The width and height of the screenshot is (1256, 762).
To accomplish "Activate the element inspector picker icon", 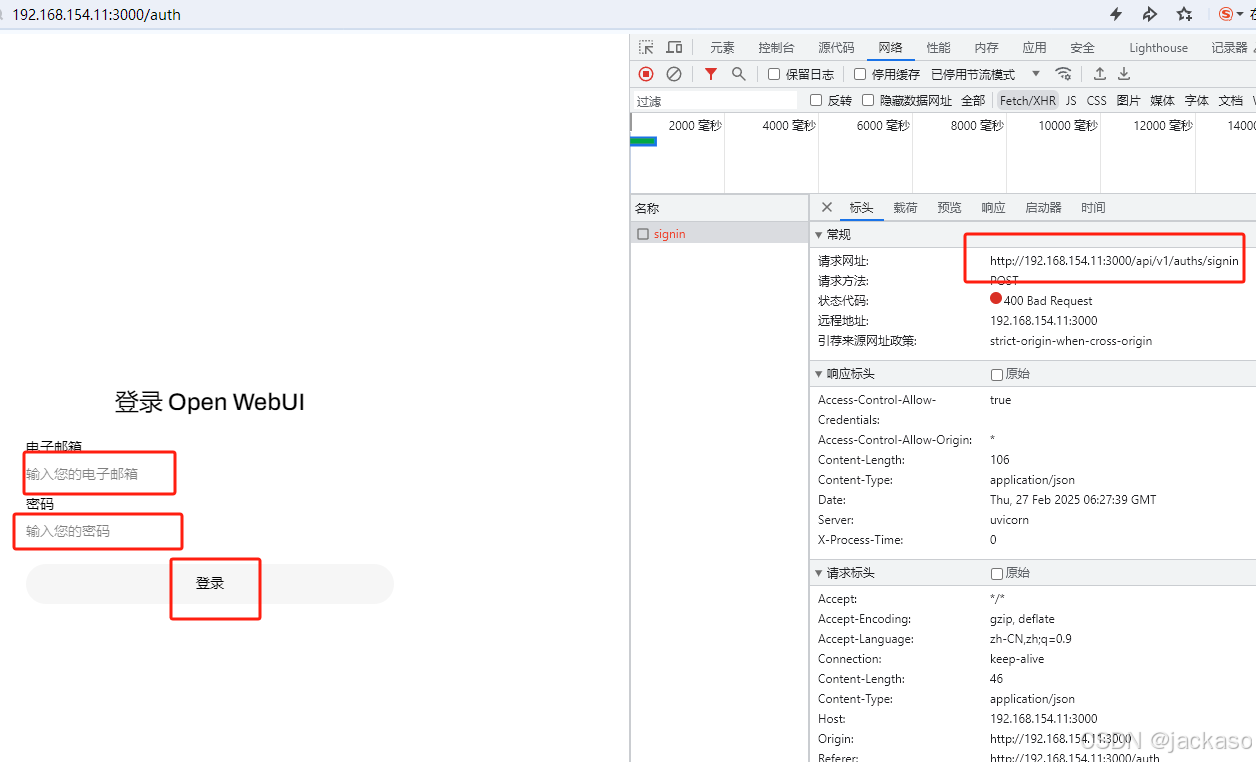I will tap(646, 47).
